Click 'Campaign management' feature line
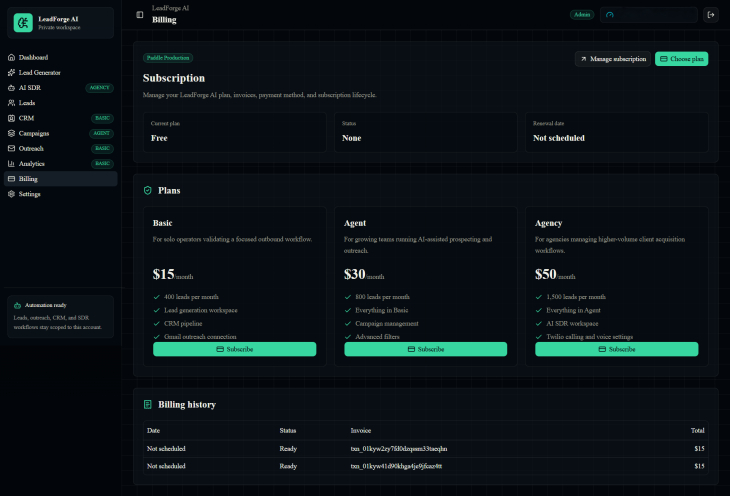730x496 pixels. click(x=387, y=324)
